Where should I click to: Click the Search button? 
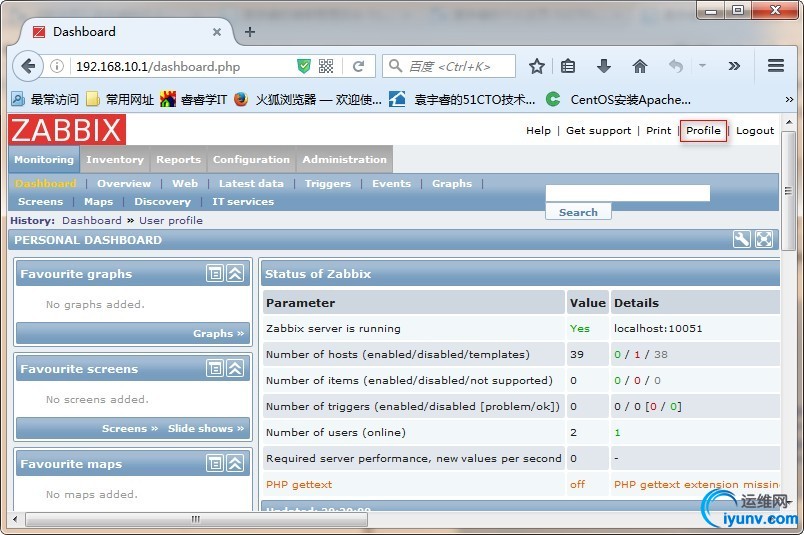[578, 212]
